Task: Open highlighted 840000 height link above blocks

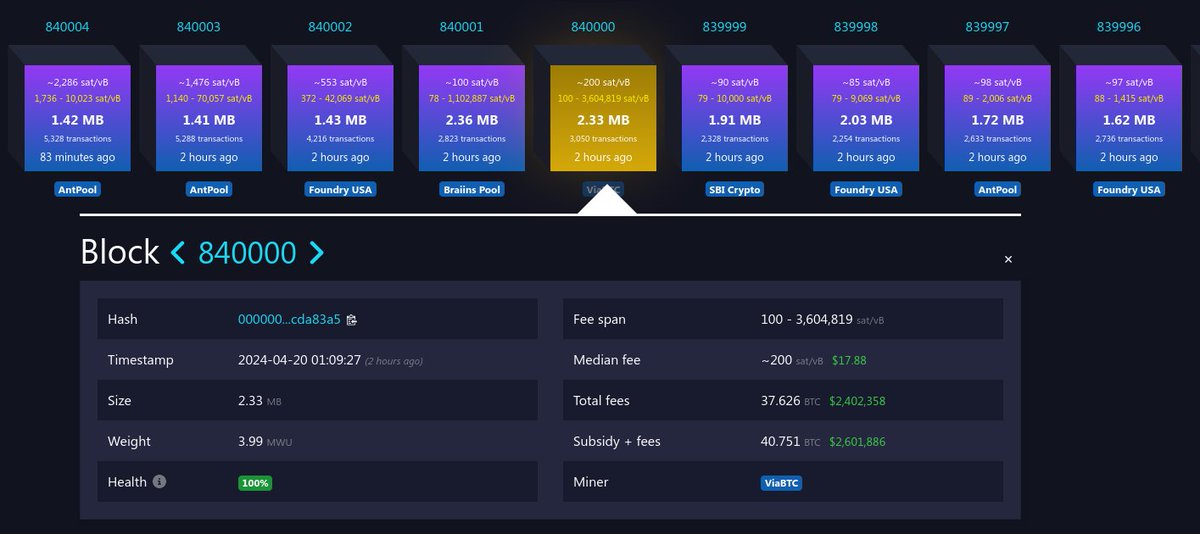Action: (x=593, y=27)
